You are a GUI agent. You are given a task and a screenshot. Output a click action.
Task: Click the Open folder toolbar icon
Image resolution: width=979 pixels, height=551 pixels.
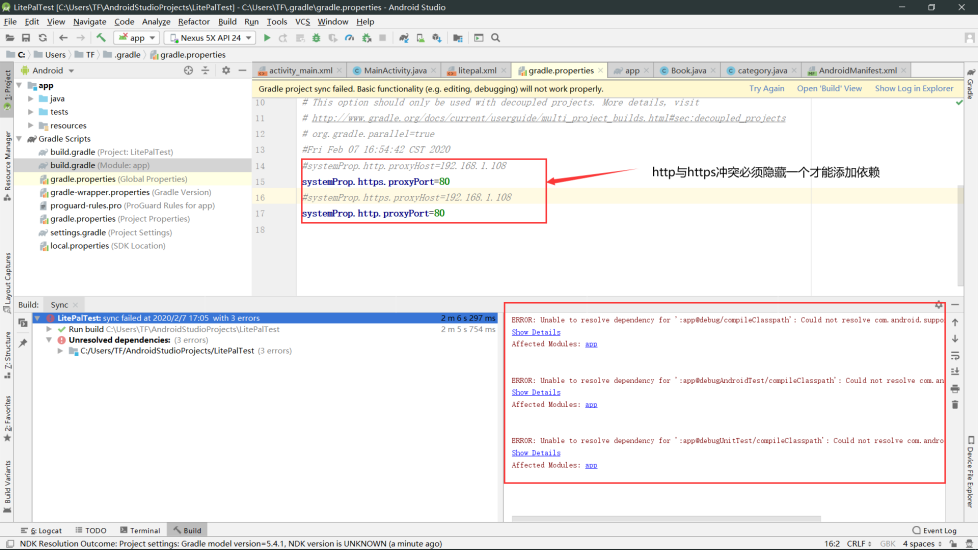click(10, 38)
